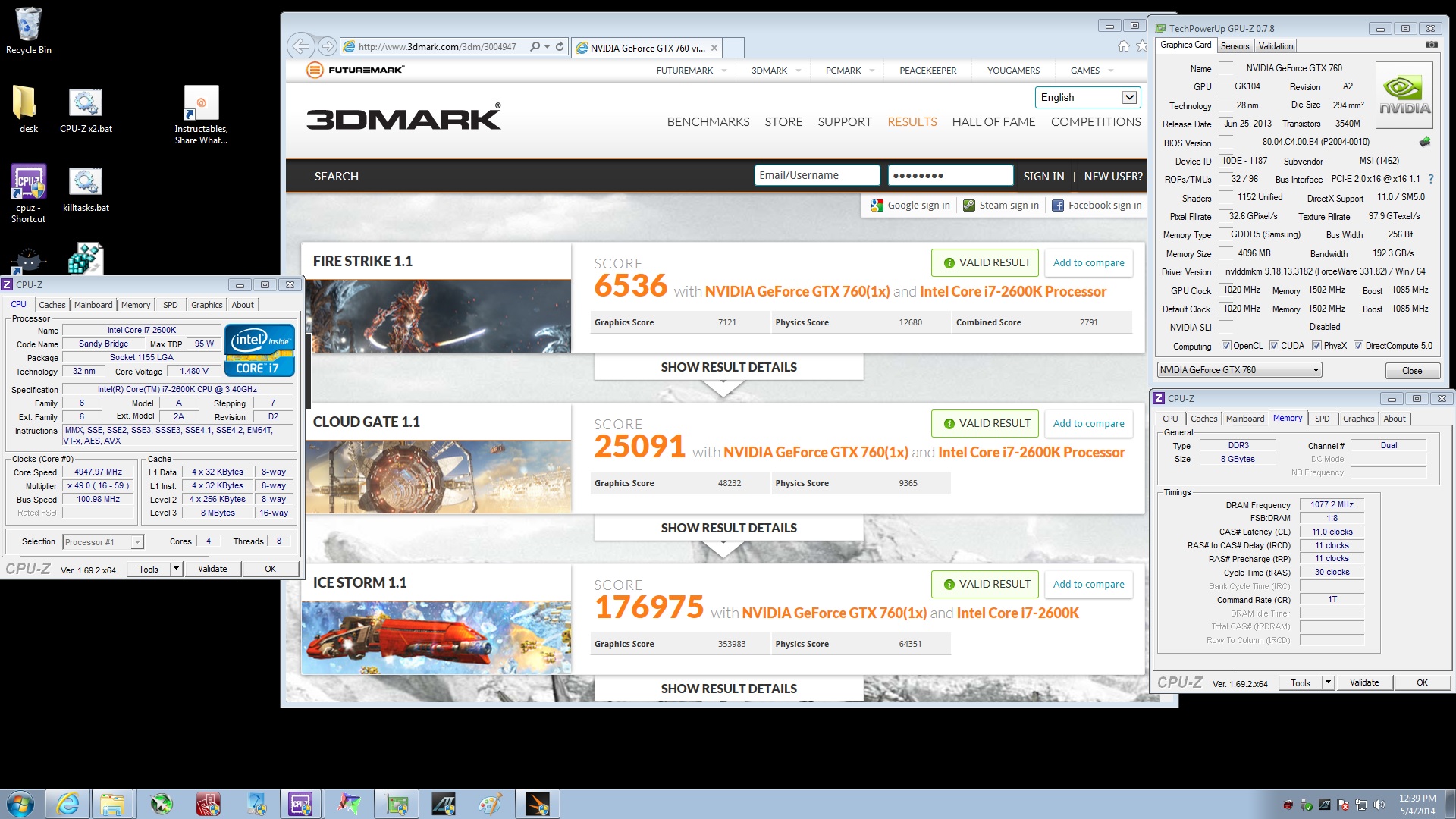The image size is (1456, 819).
Task: Select the killtasks.bat desktop file
Action: coord(86,190)
